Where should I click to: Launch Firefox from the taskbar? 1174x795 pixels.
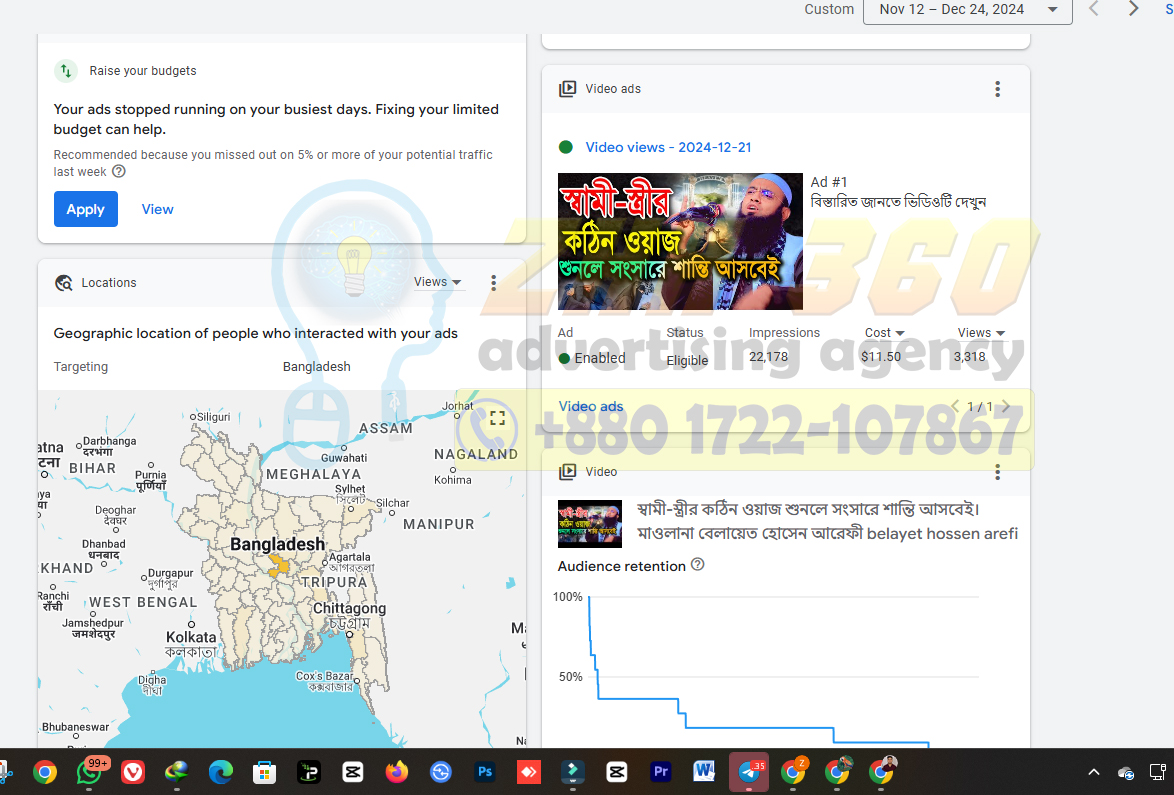[397, 772]
